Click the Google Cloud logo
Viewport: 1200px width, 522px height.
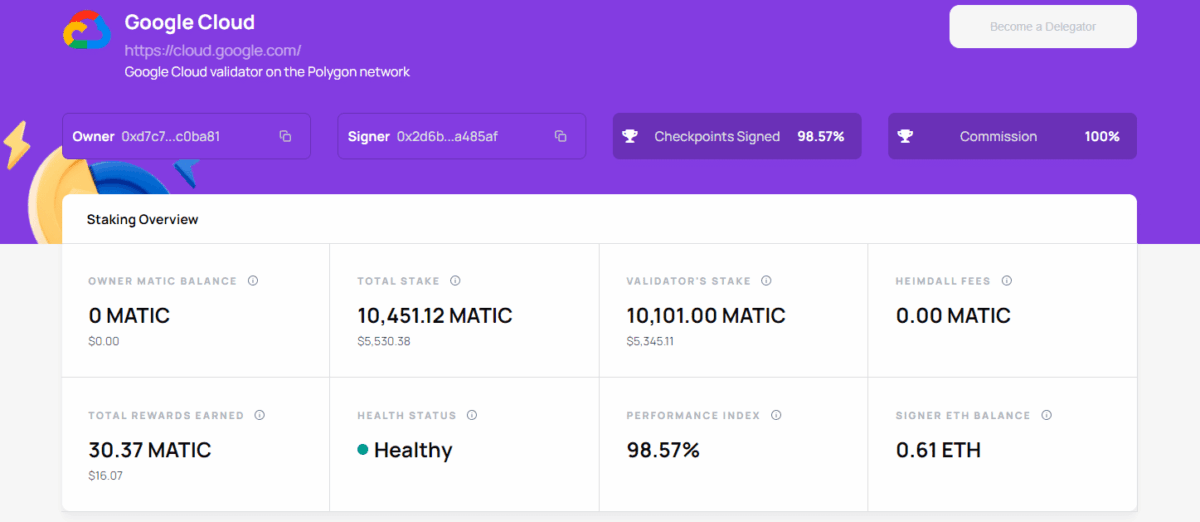point(88,31)
